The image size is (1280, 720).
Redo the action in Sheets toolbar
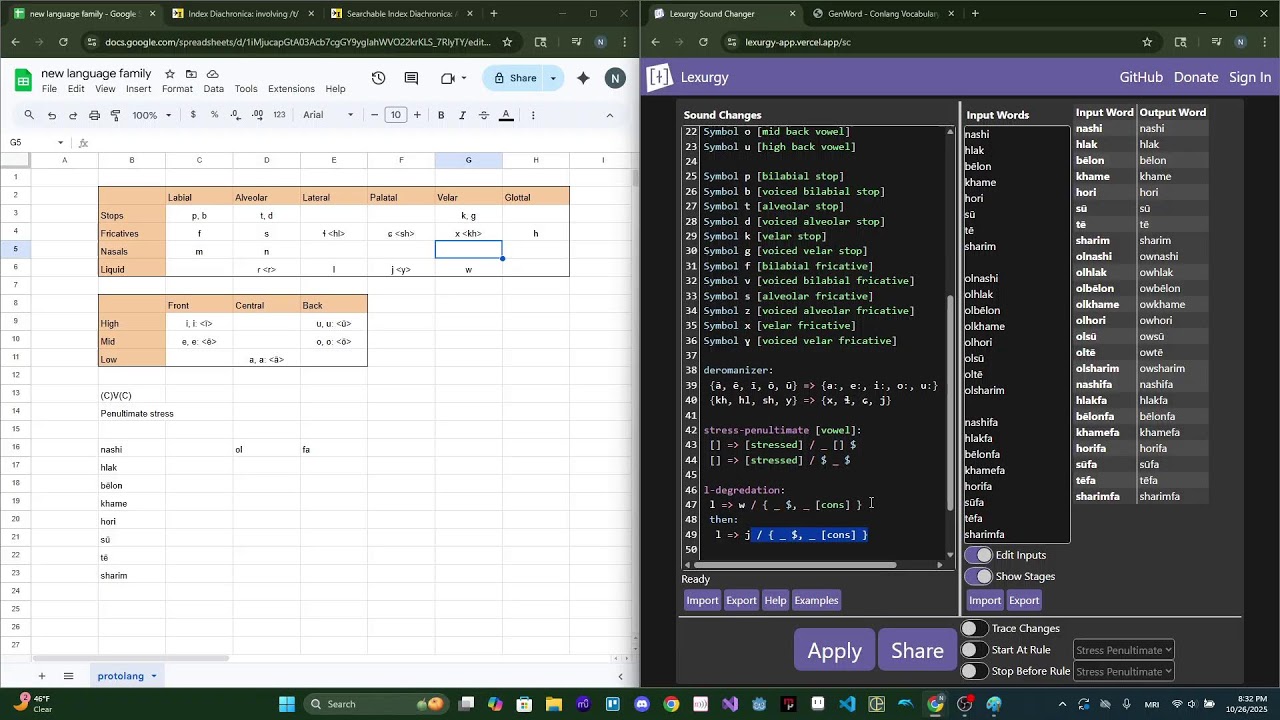coord(73,115)
